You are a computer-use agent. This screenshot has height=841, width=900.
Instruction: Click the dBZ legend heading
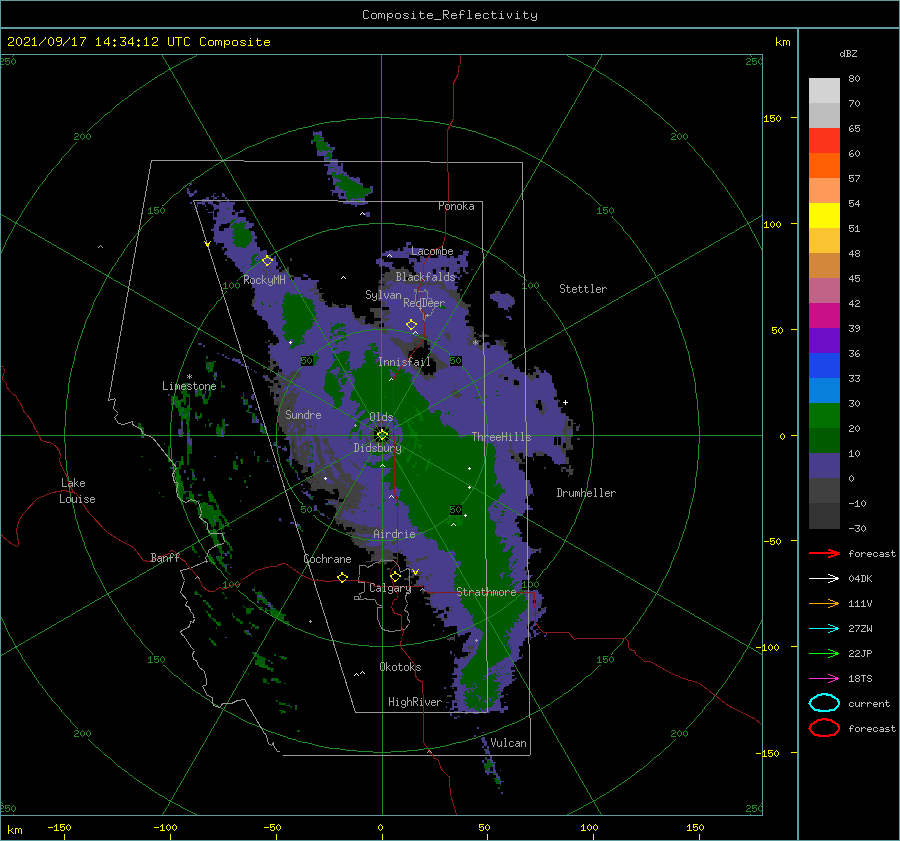tap(848, 53)
